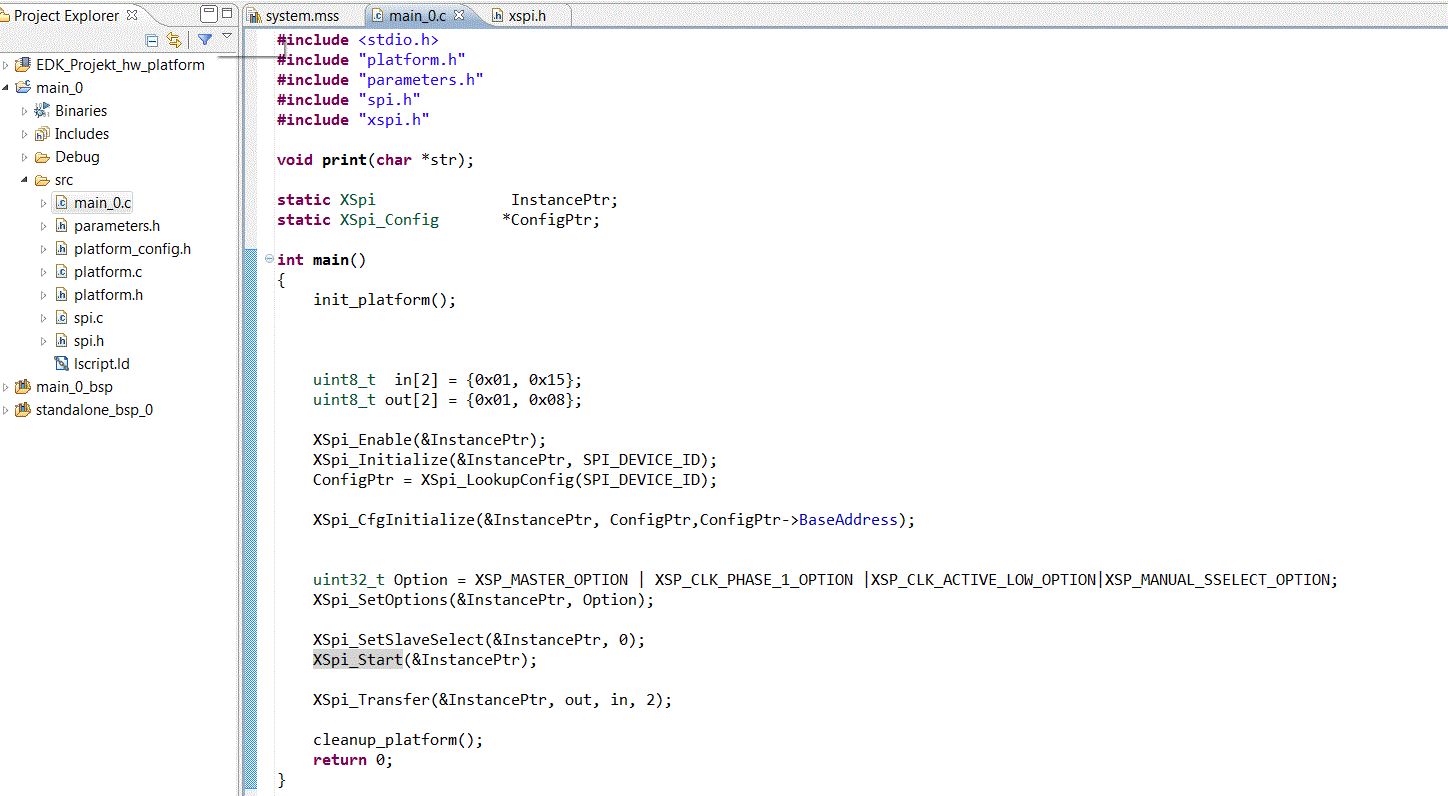1448x796 pixels.
Task: Expand the Binaries node
Action: tap(25, 111)
